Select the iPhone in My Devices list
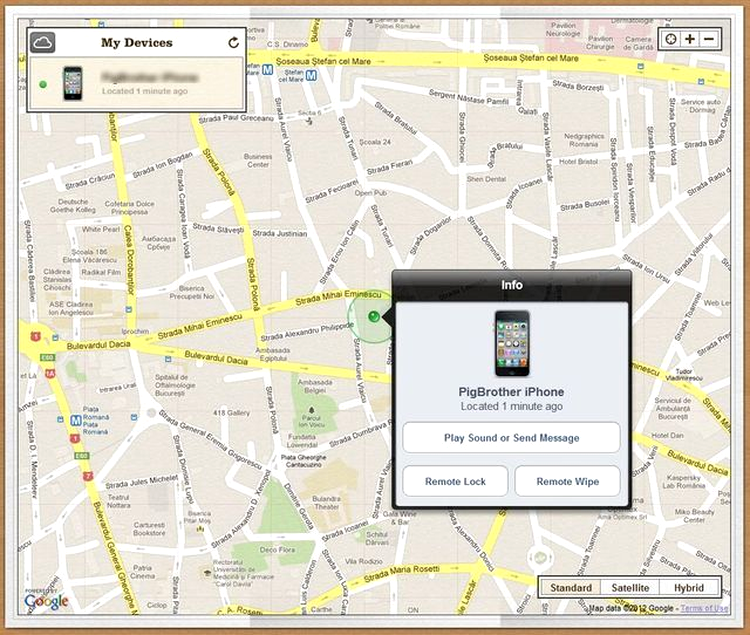The height and width of the screenshot is (635, 750). 137,83
